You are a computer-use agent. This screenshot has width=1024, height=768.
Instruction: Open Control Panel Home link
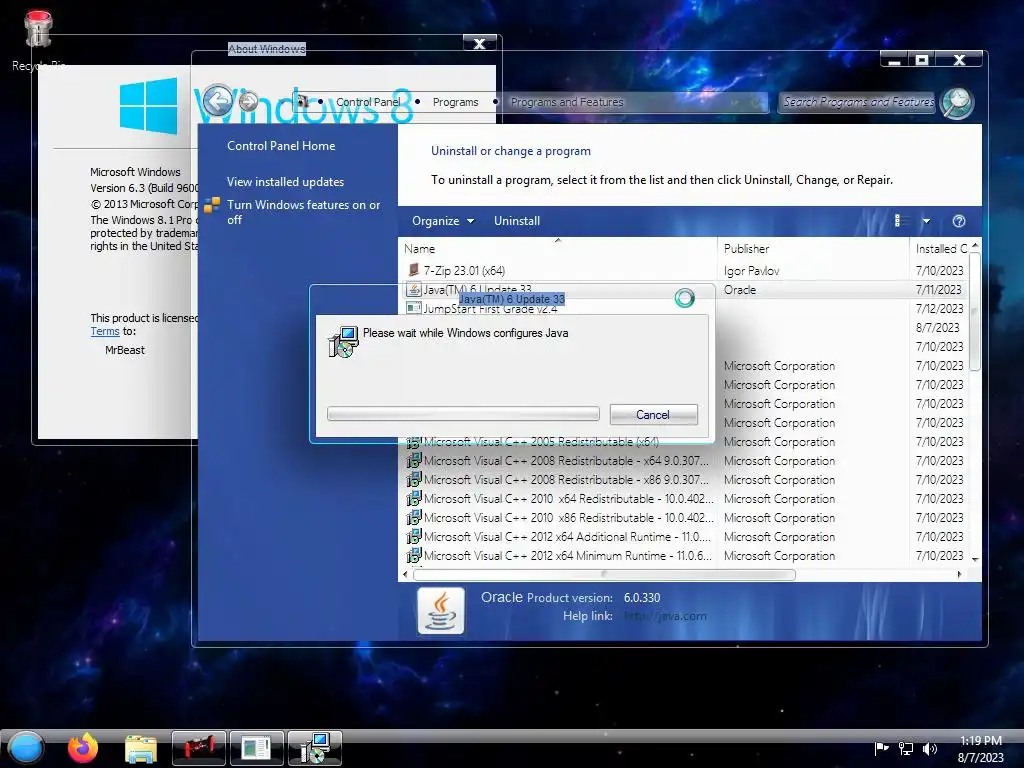pos(281,146)
